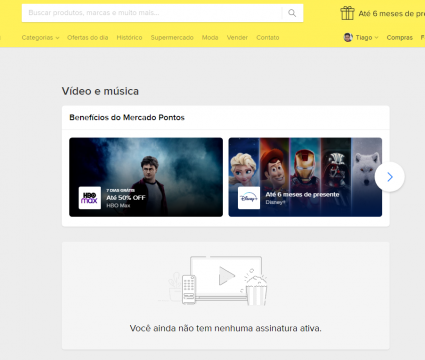Open Tiago's profile avatar
Image resolution: width=425 pixels, height=360 pixels.
click(348, 37)
